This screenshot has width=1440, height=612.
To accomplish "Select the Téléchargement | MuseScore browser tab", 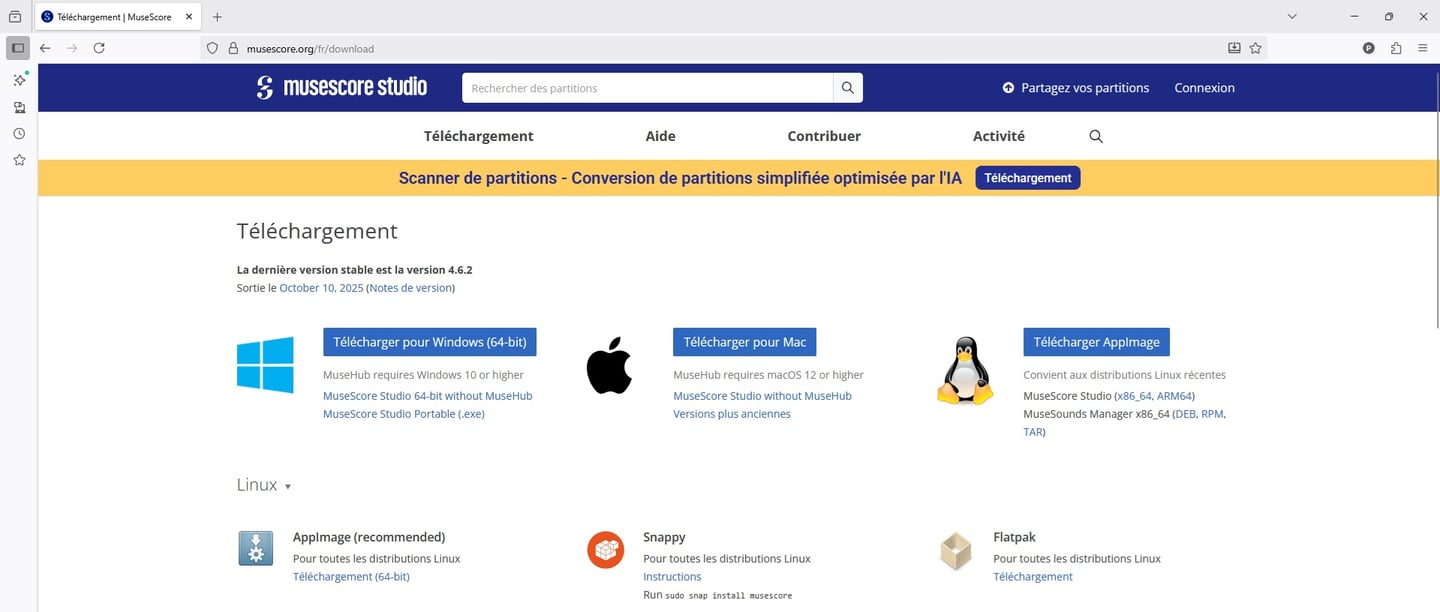I will pyautogui.click(x=118, y=17).
